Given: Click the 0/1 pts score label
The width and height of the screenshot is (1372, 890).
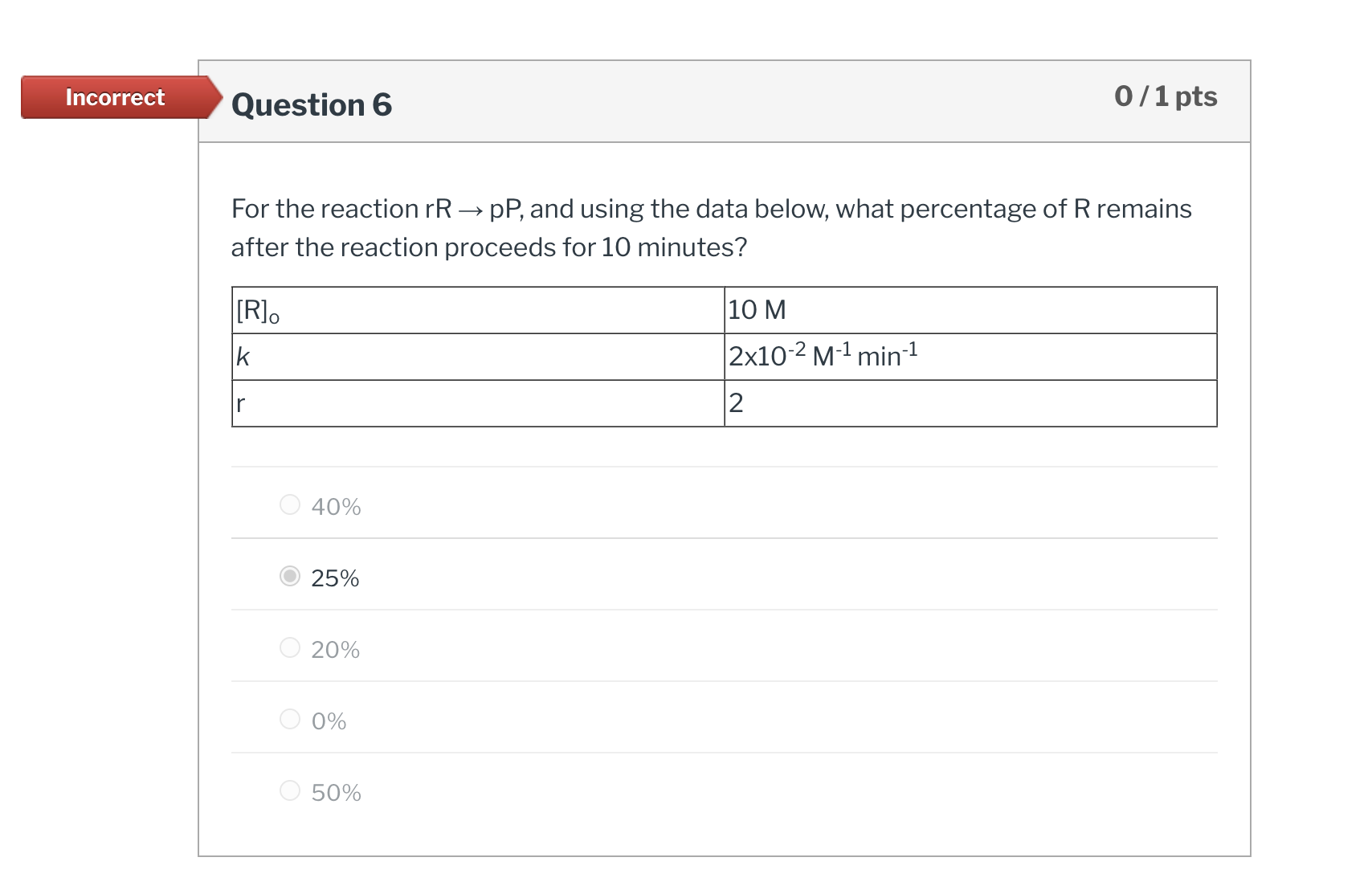Looking at the screenshot, I should tap(1165, 96).
